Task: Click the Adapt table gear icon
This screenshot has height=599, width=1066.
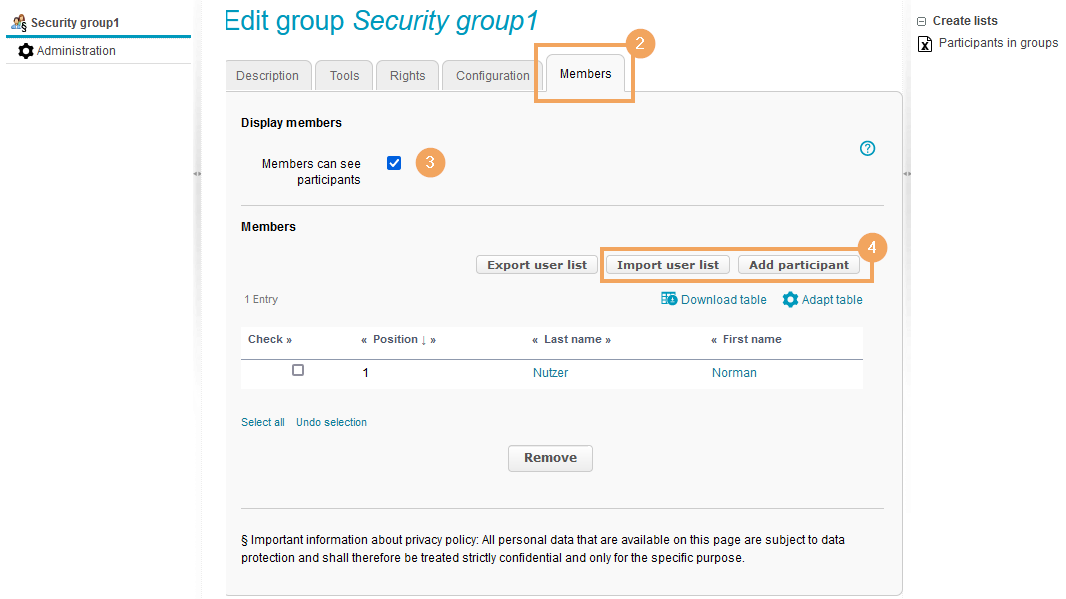Action: coord(790,300)
